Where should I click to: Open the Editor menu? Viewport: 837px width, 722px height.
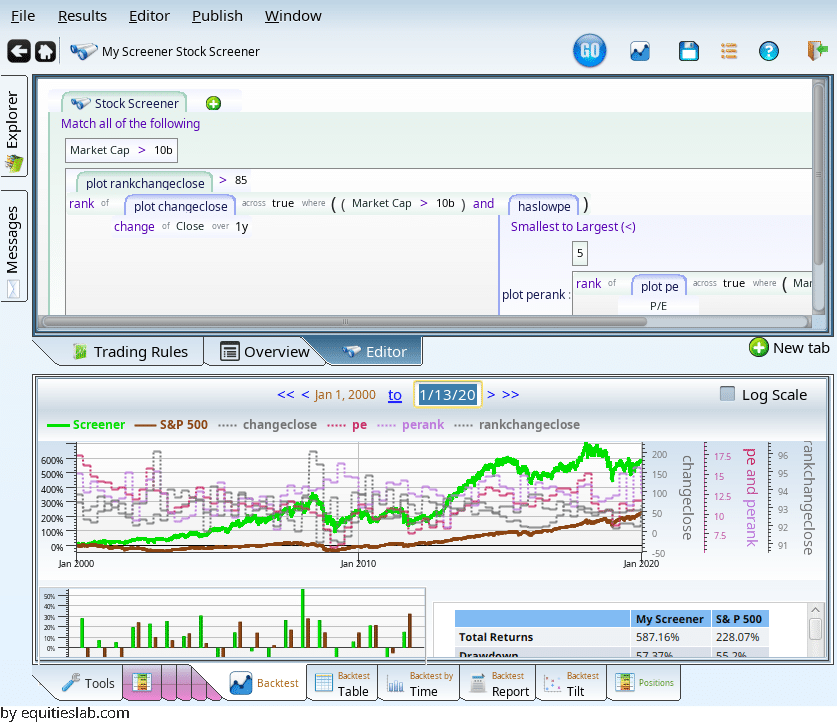click(149, 16)
